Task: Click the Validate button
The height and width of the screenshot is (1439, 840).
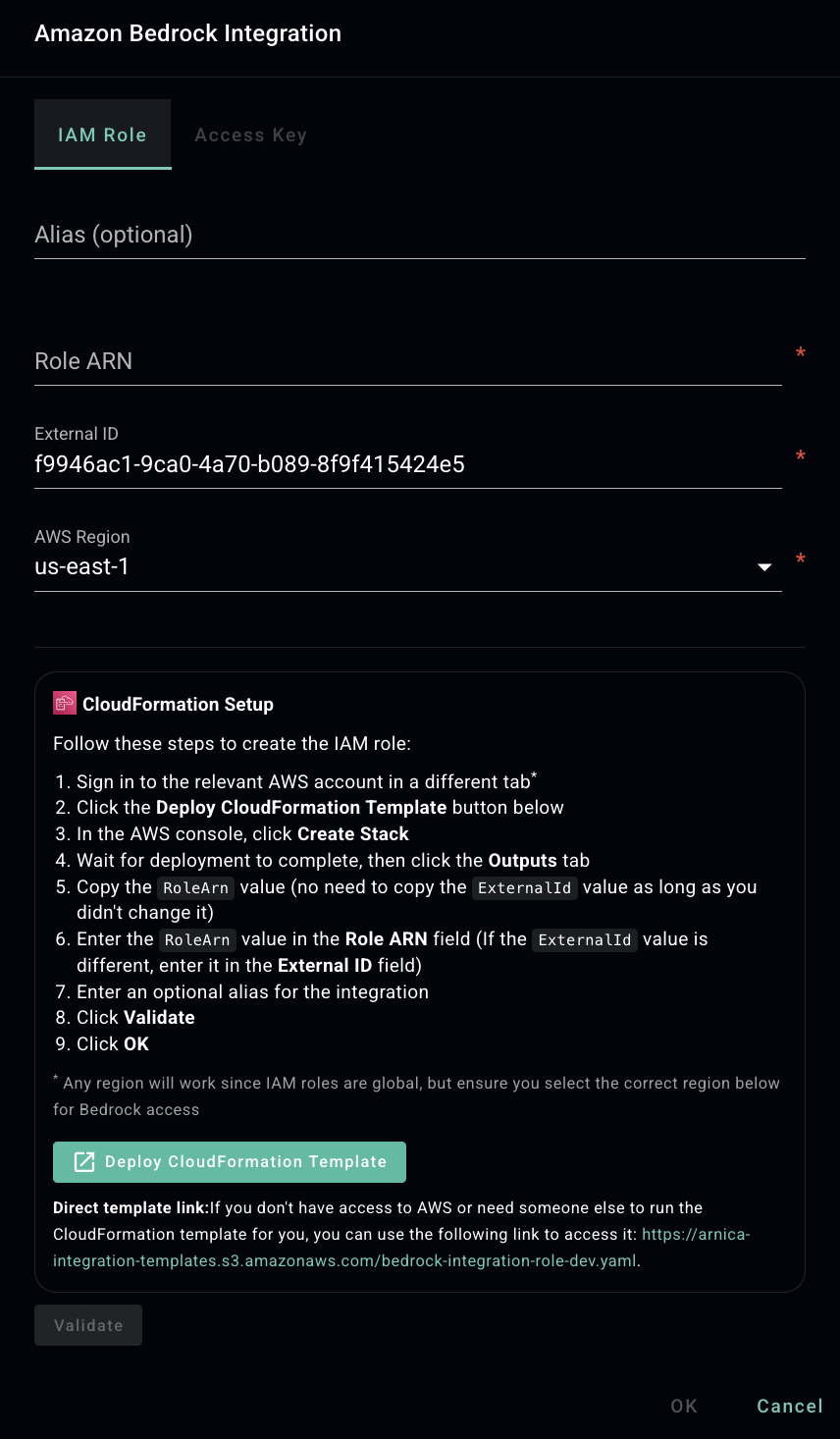Action: point(88,1325)
